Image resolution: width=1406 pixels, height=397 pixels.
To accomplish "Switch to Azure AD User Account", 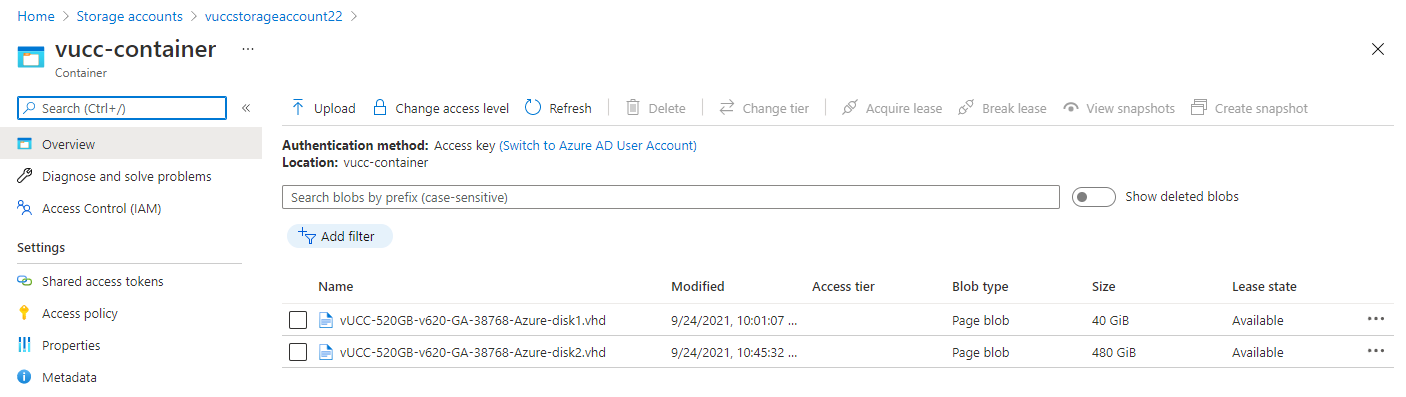I will tap(598, 145).
